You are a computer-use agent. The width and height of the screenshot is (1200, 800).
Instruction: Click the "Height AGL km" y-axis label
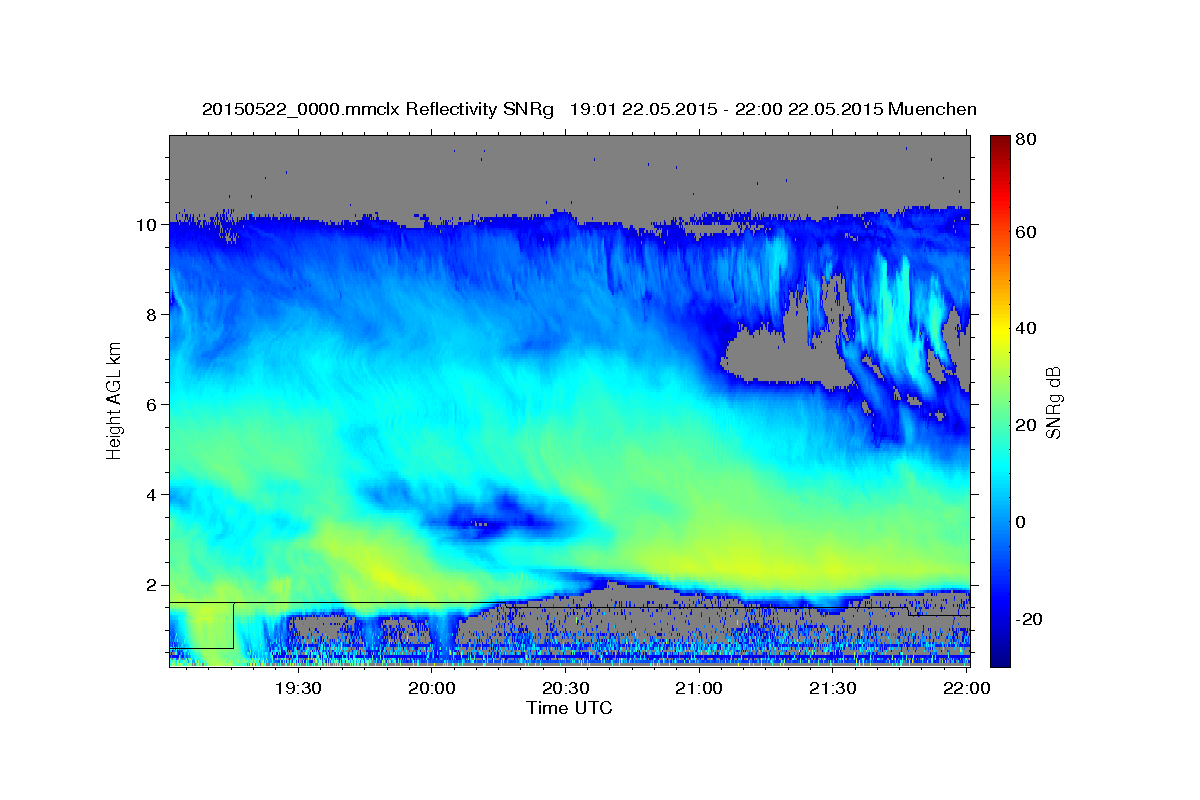pyautogui.click(x=115, y=400)
